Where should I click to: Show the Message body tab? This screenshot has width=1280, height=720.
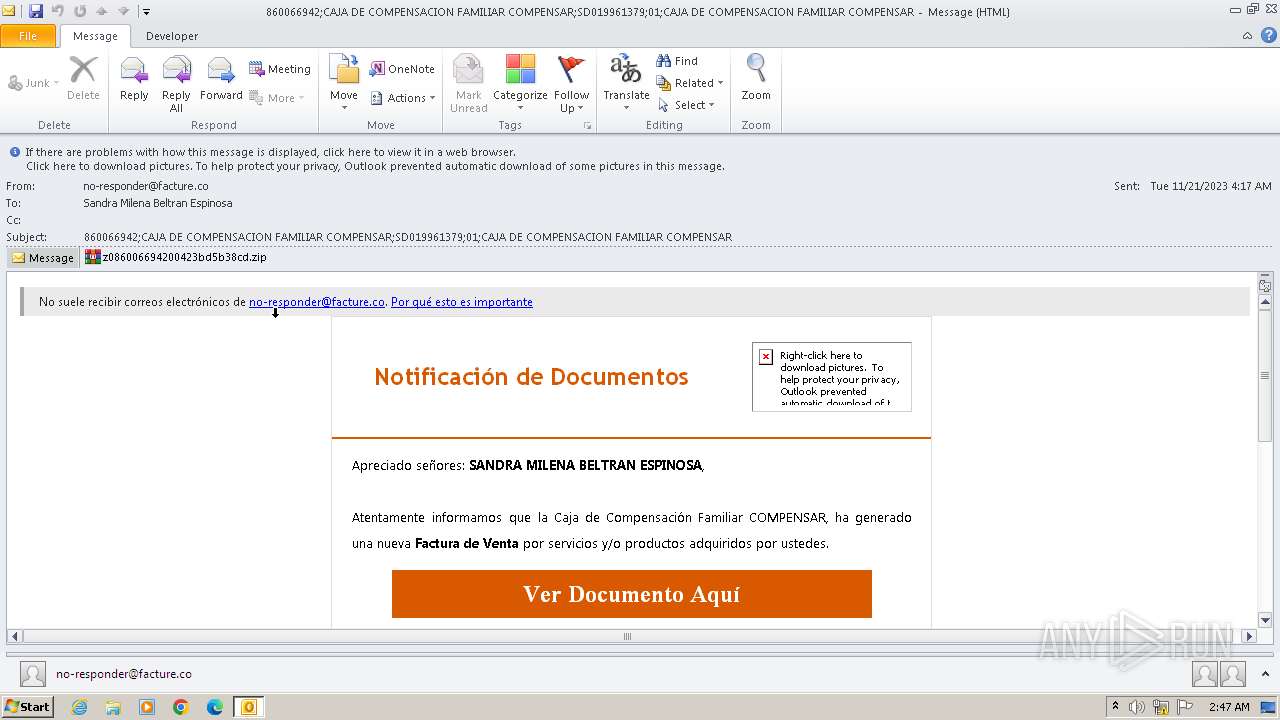(43, 257)
